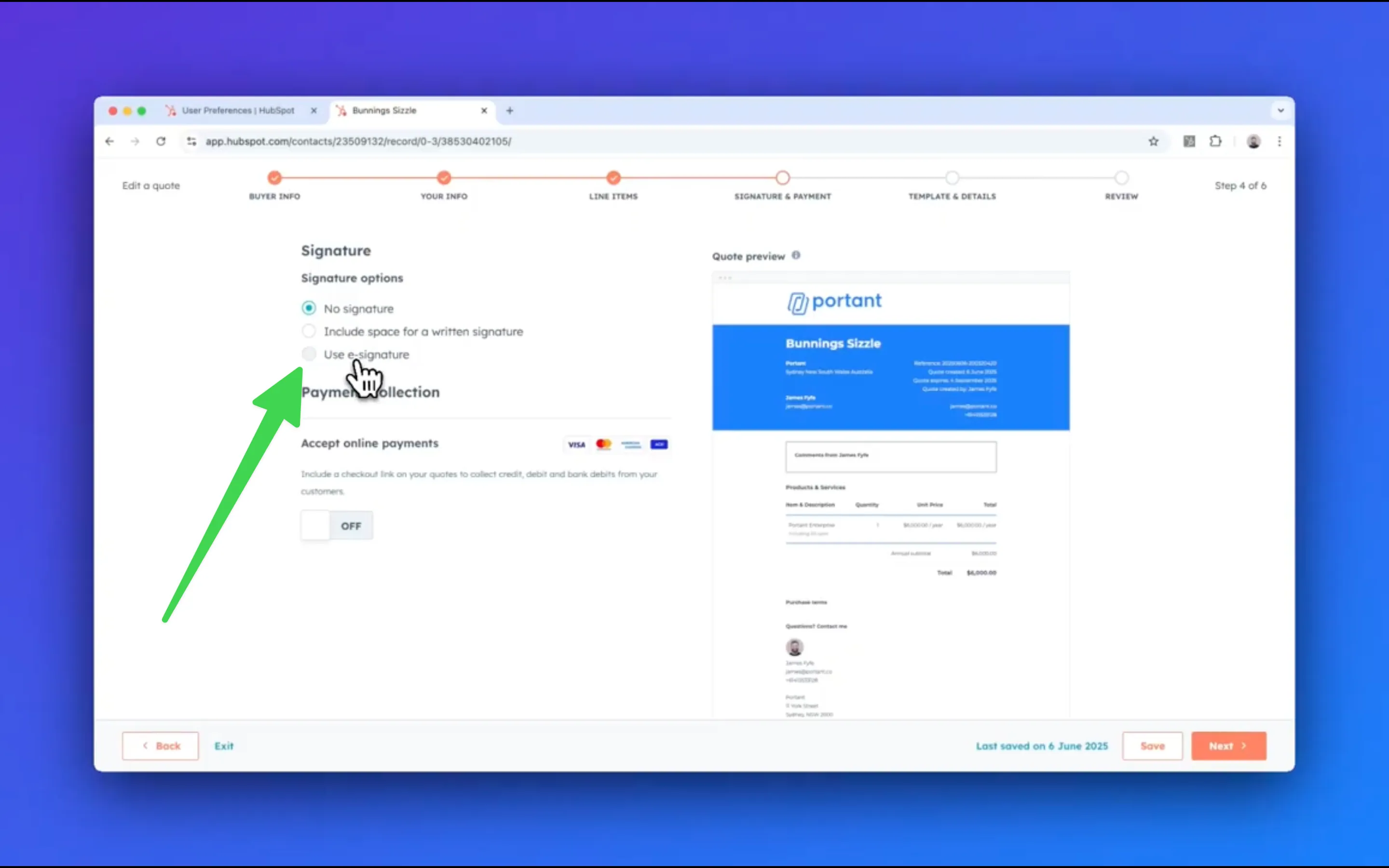Click the American Express card icon
This screenshot has width=1389, height=868.
tap(631, 444)
